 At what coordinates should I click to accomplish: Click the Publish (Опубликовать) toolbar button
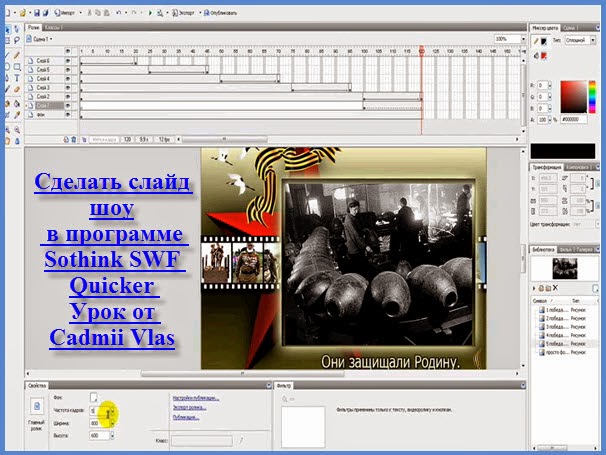coord(220,13)
